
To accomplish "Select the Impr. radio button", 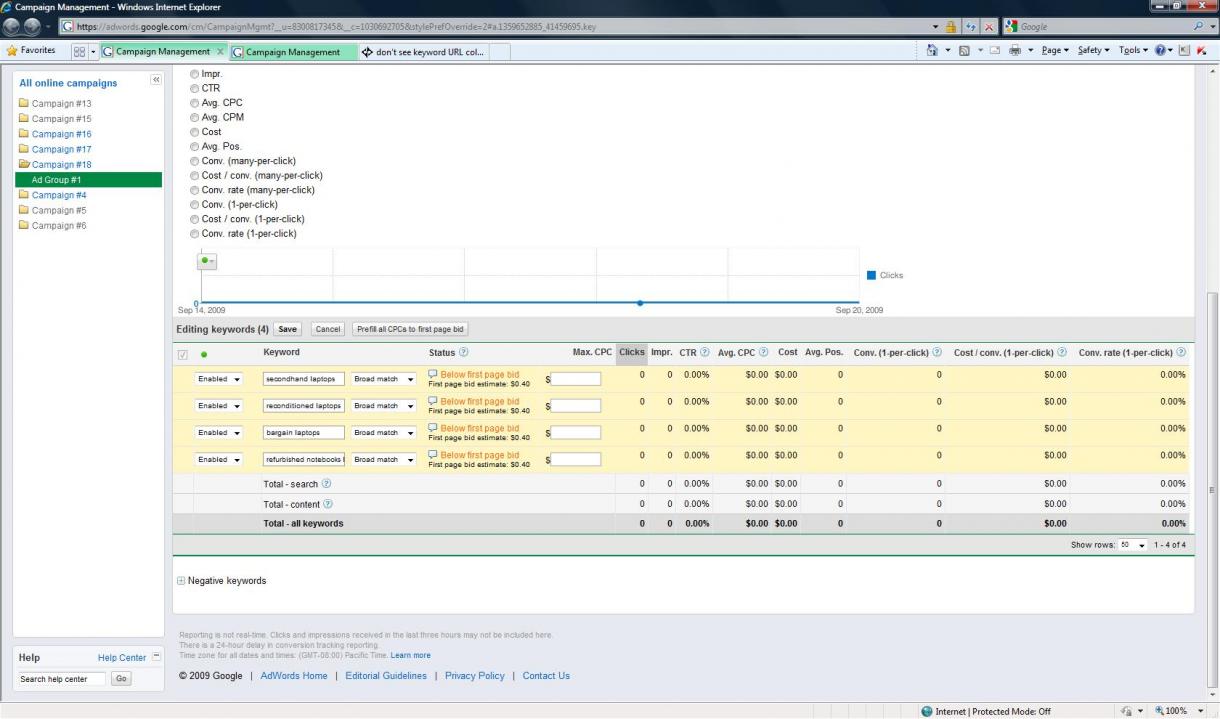I will point(194,74).
